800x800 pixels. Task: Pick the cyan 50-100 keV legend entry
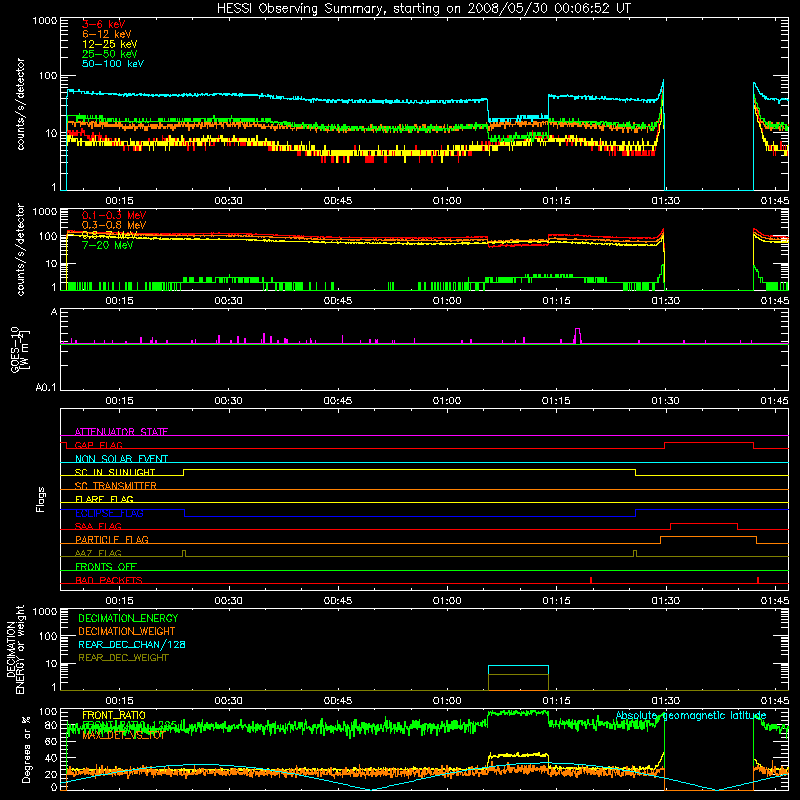(113, 64)
